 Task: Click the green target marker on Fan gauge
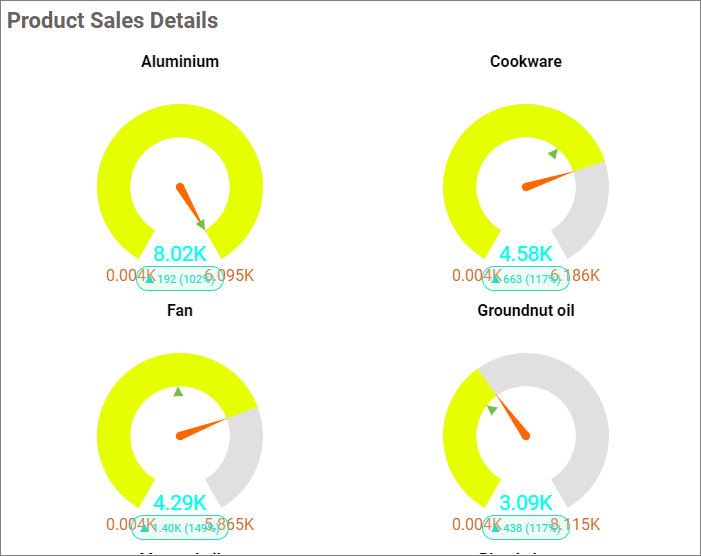178,392
